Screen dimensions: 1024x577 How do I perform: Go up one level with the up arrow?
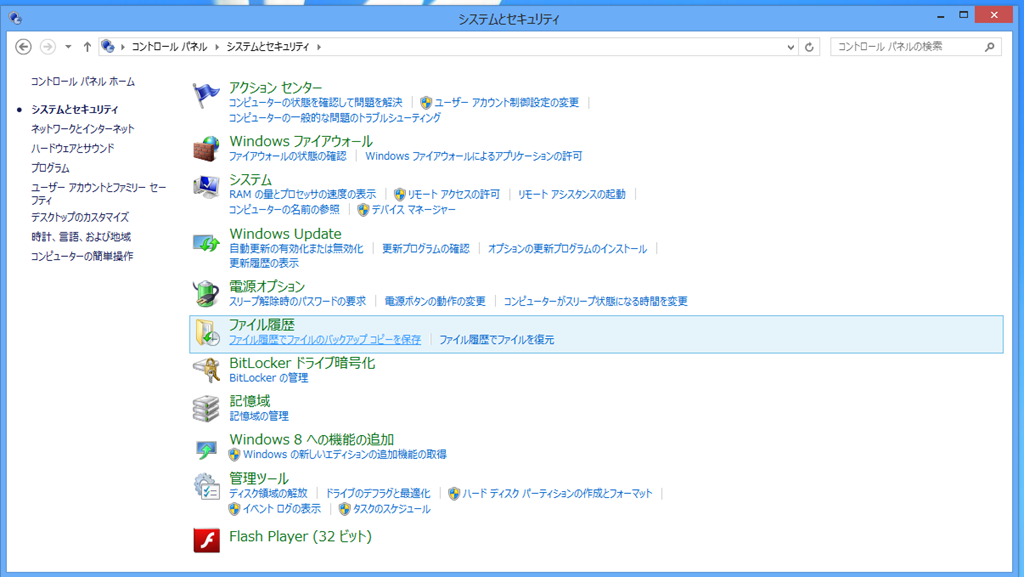pyautogui.click(x=87, y=47)
